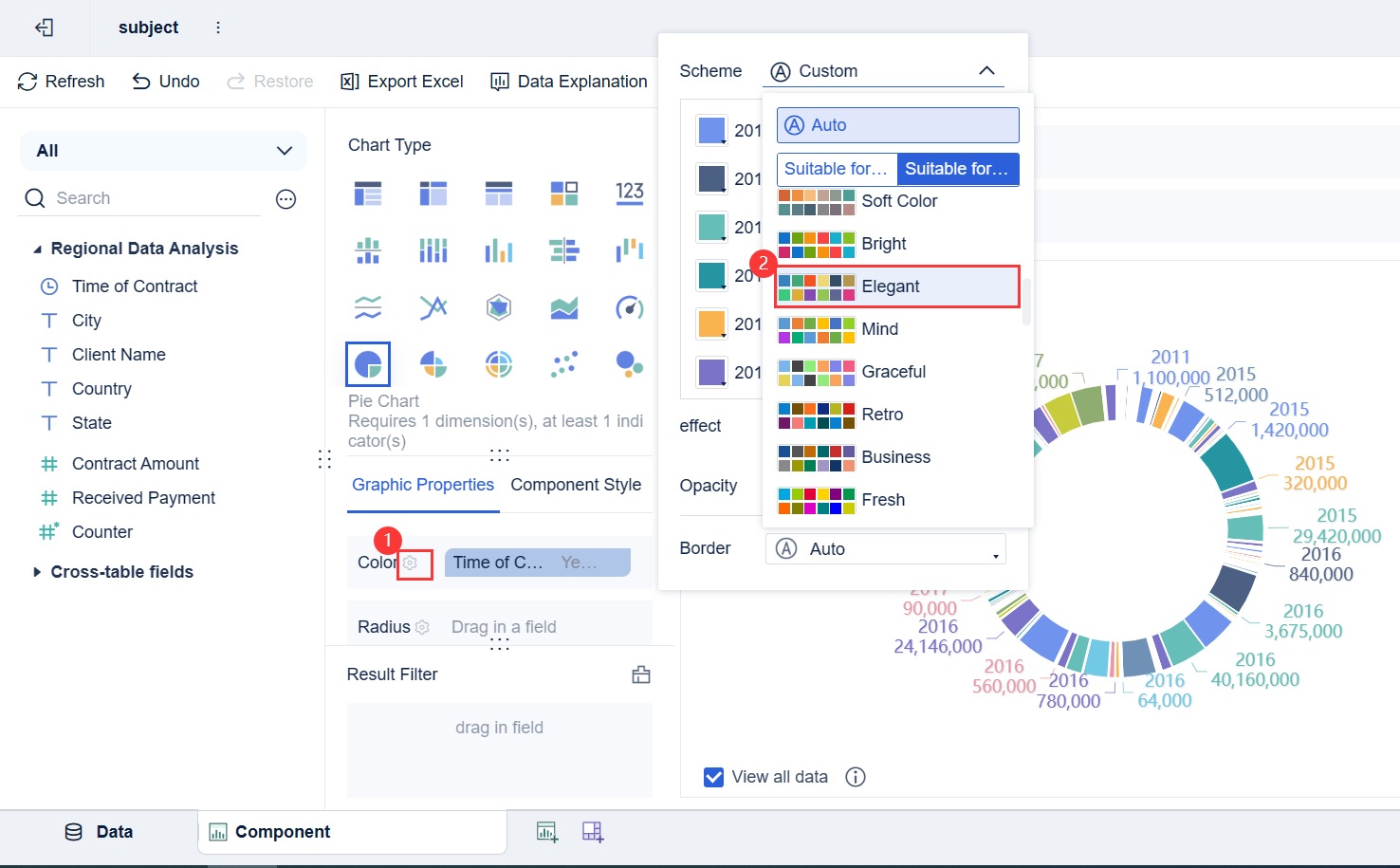Switch to the Component Style tab
1400x868 pixels.
576,485
